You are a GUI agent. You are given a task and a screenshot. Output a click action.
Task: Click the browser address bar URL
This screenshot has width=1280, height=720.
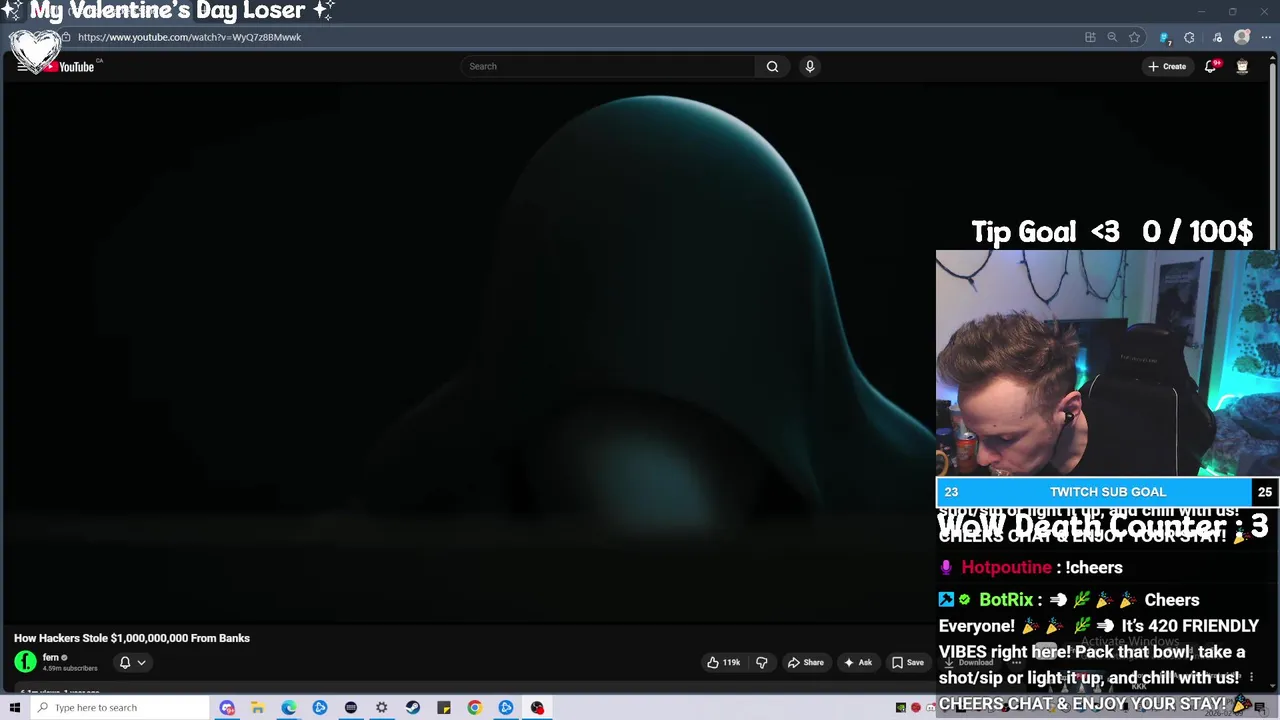189,37
